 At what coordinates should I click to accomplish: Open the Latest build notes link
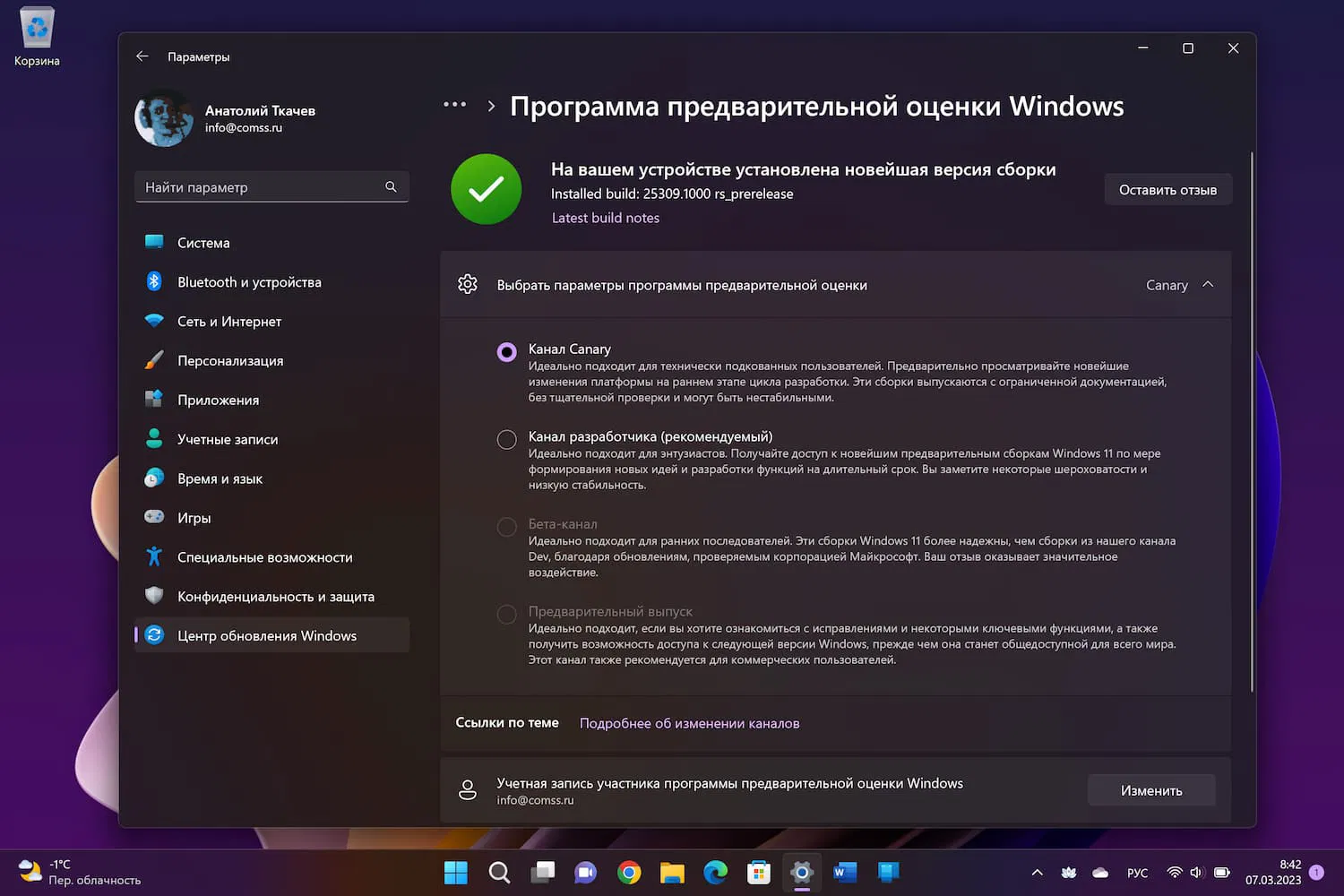pyautogui.click(x=606, y=218)
